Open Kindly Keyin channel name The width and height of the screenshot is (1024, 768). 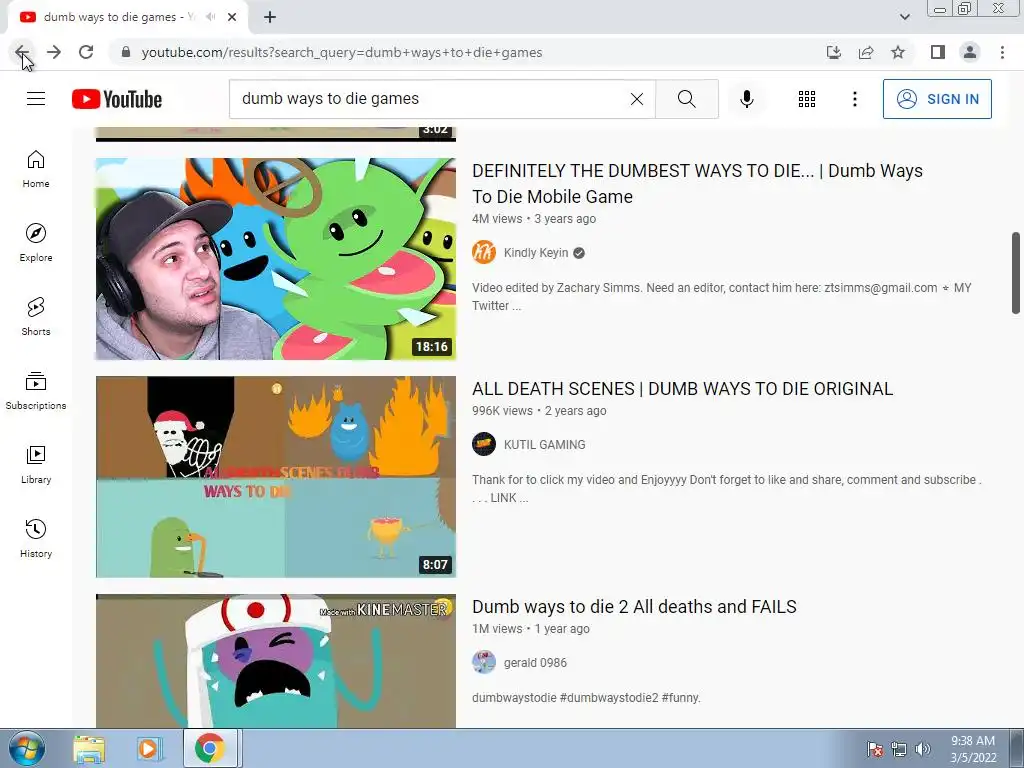pos(536,253)
